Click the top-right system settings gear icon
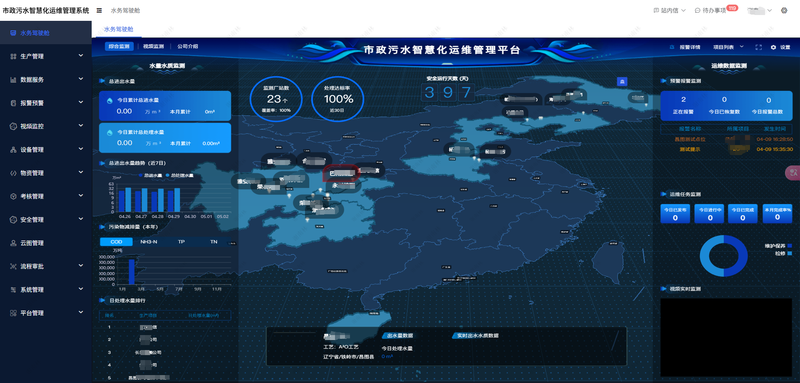800x383 pixels. [x=784, y=10]
